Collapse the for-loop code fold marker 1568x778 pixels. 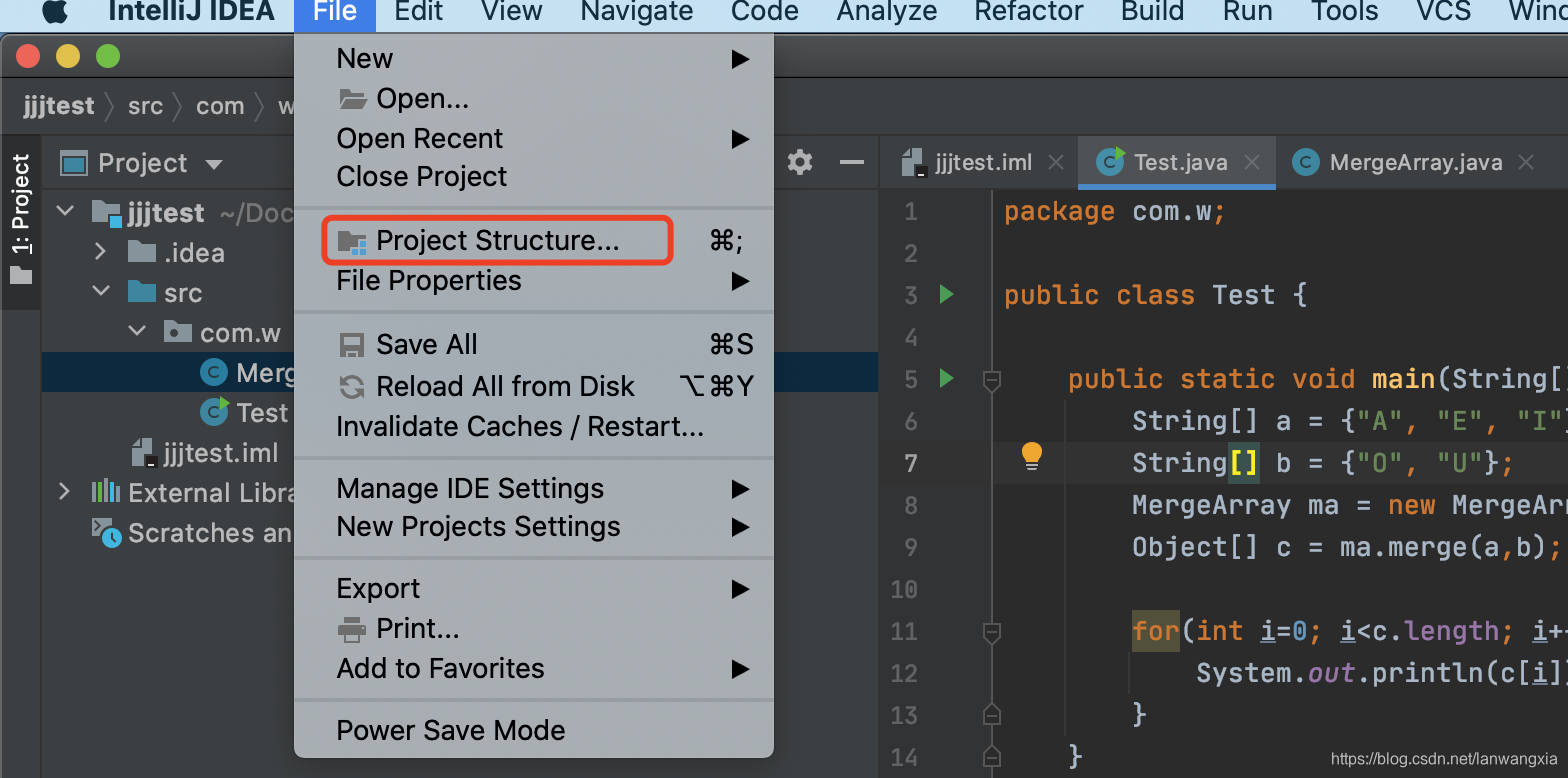[x=991, y=632]
